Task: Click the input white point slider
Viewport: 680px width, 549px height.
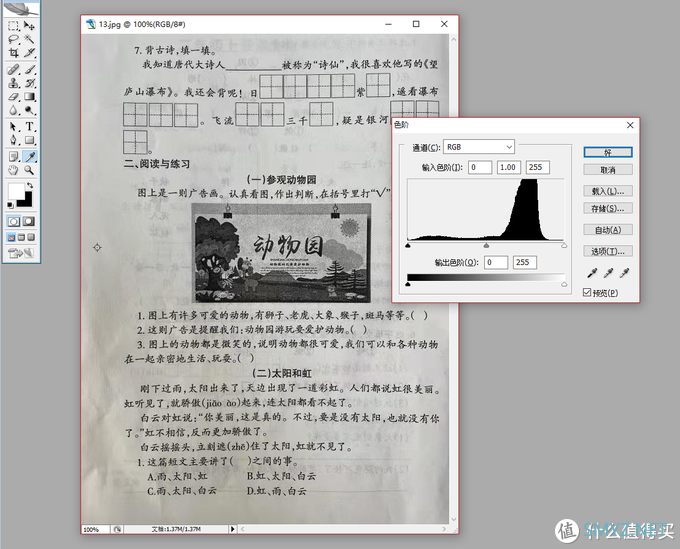Action: [564, 246]
